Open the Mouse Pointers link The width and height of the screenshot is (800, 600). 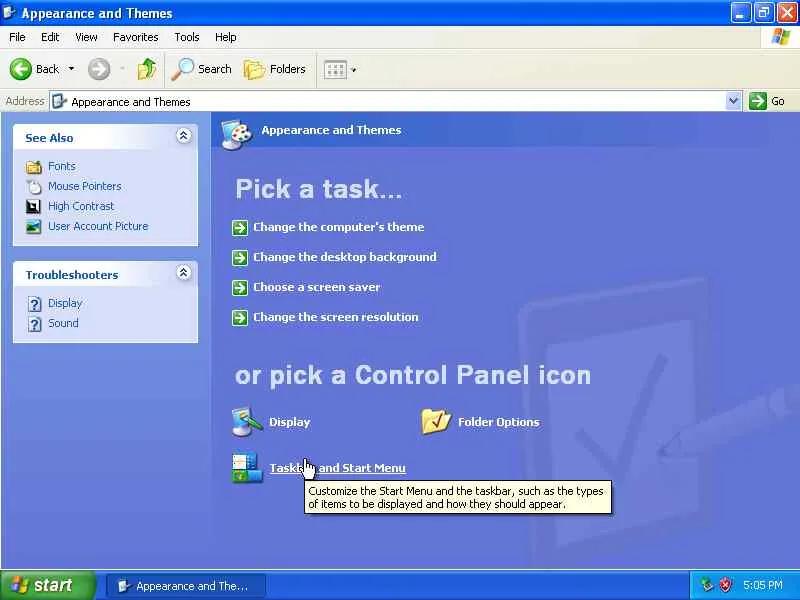[x=85, y=186]
